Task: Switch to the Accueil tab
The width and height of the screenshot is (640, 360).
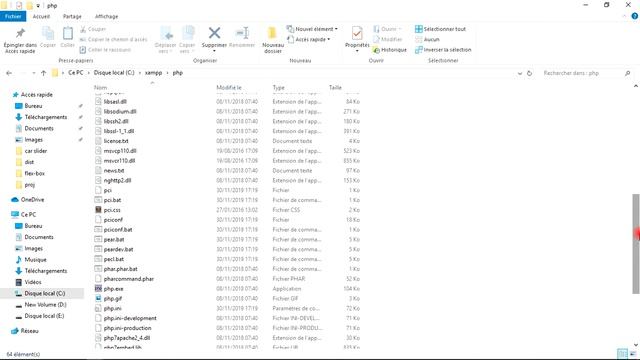Action: pos(41,16)
